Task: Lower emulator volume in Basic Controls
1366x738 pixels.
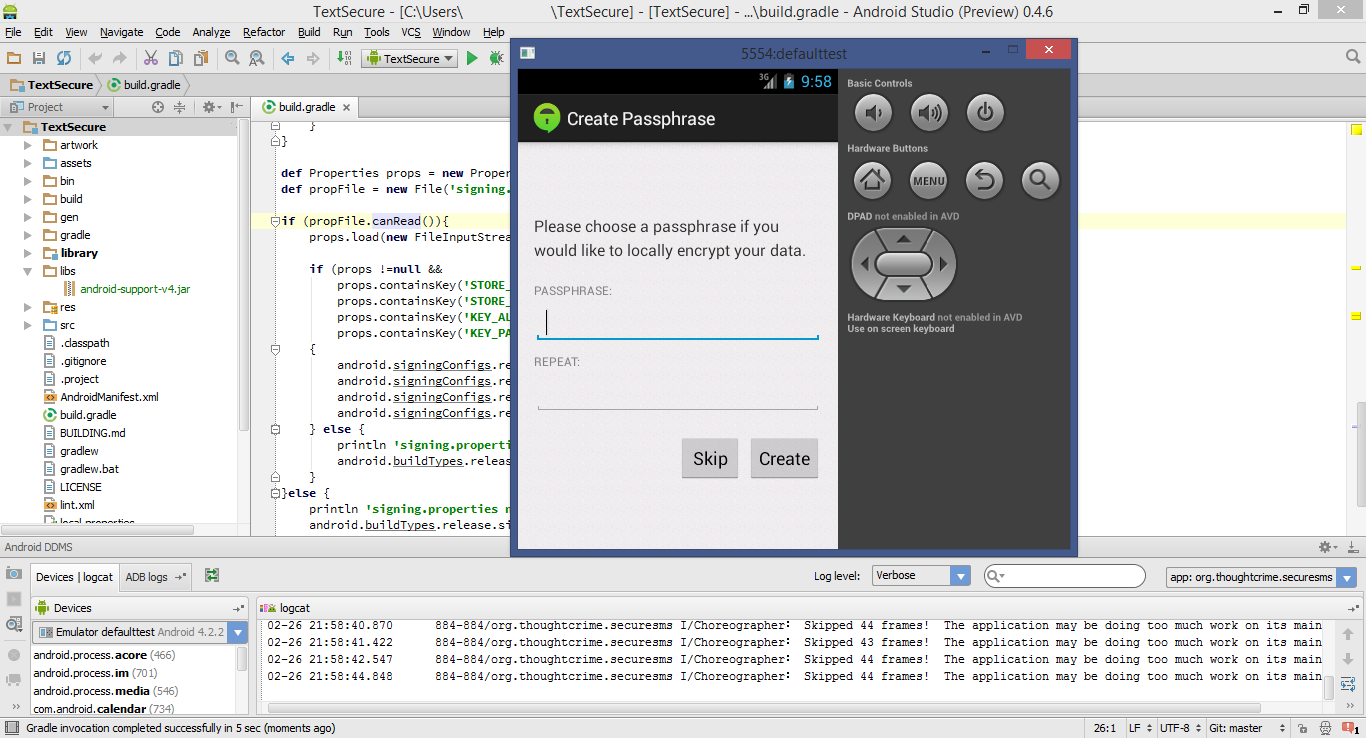Action: [873, 113]
